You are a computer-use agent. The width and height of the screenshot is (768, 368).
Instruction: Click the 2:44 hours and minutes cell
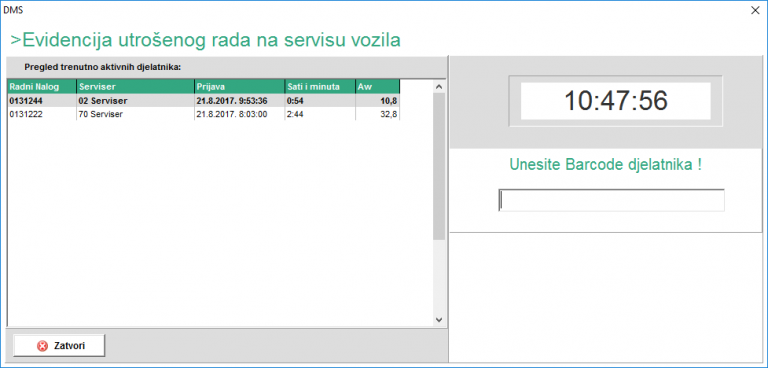[x=320, y=114]
